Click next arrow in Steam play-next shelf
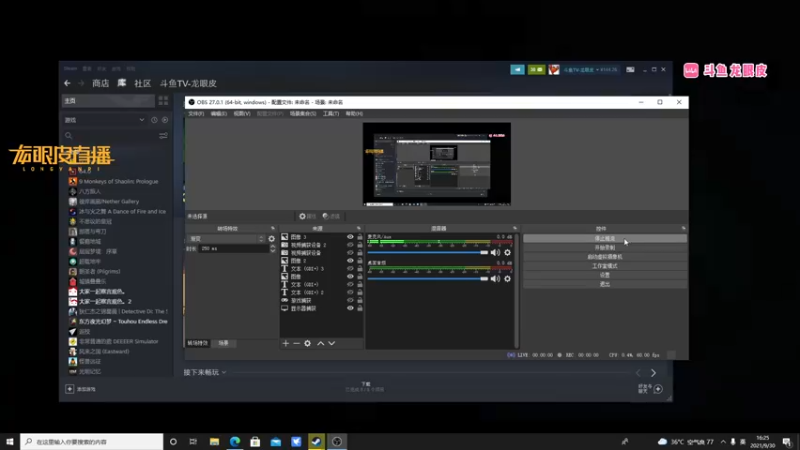The height and width of the screenshot is (450, 800). click(x=653, y=373)
